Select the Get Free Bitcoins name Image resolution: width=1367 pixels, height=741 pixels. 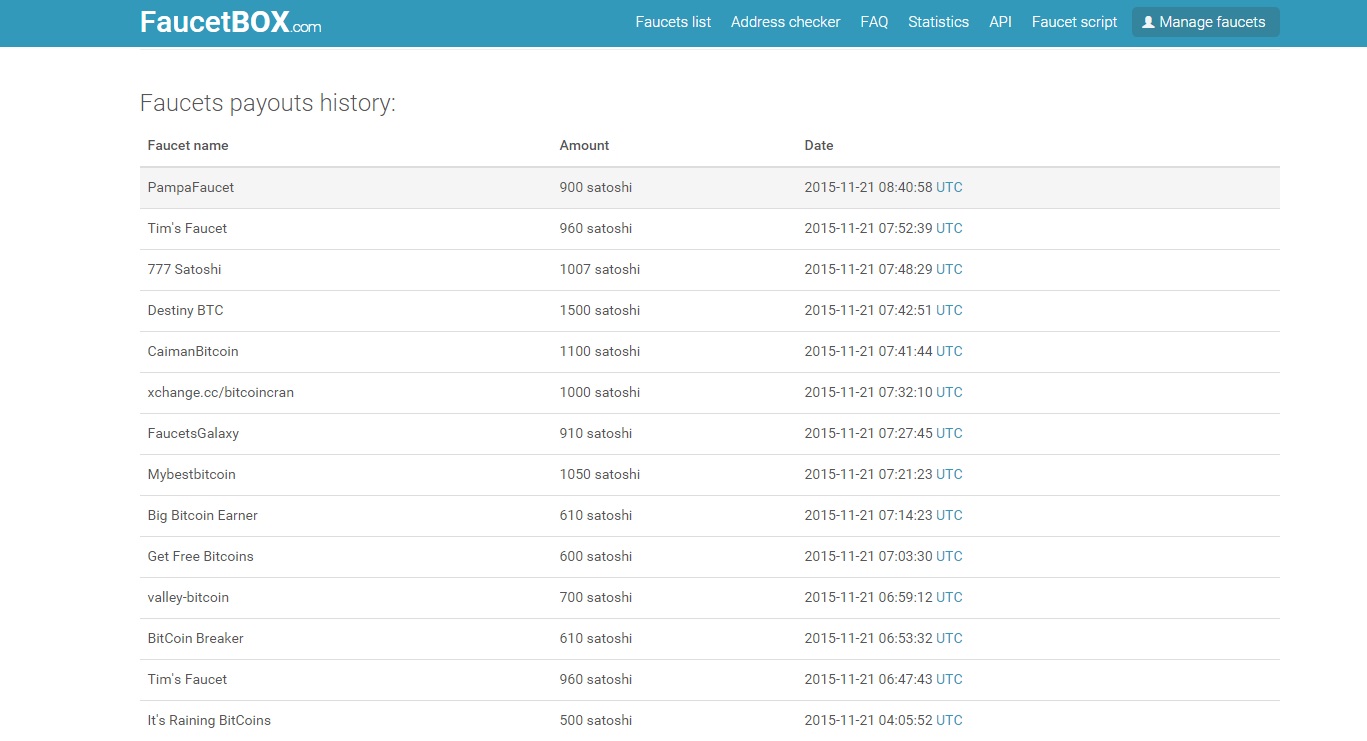(x=200, y=556)
